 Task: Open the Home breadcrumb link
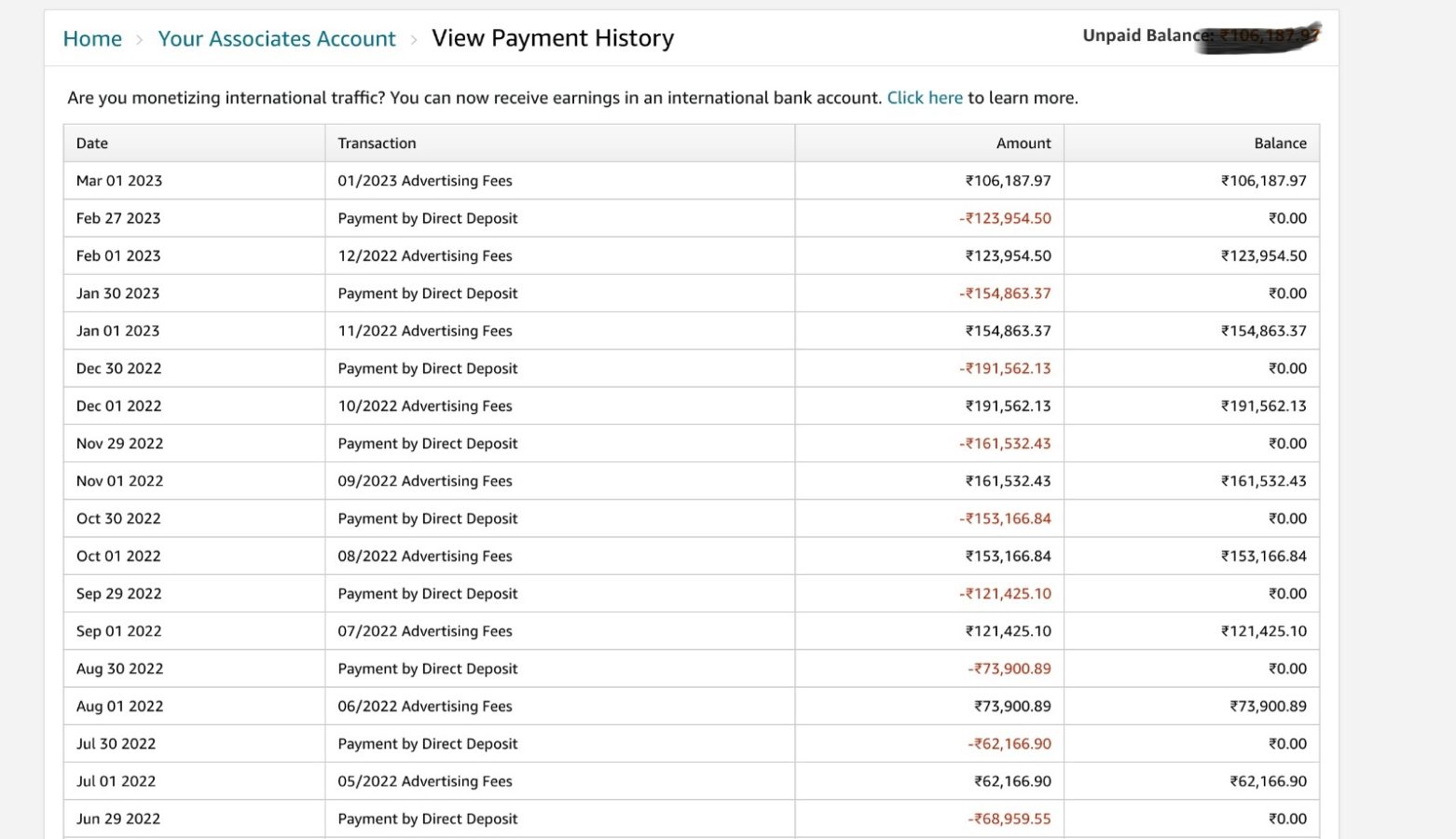[x=92, y=39]
